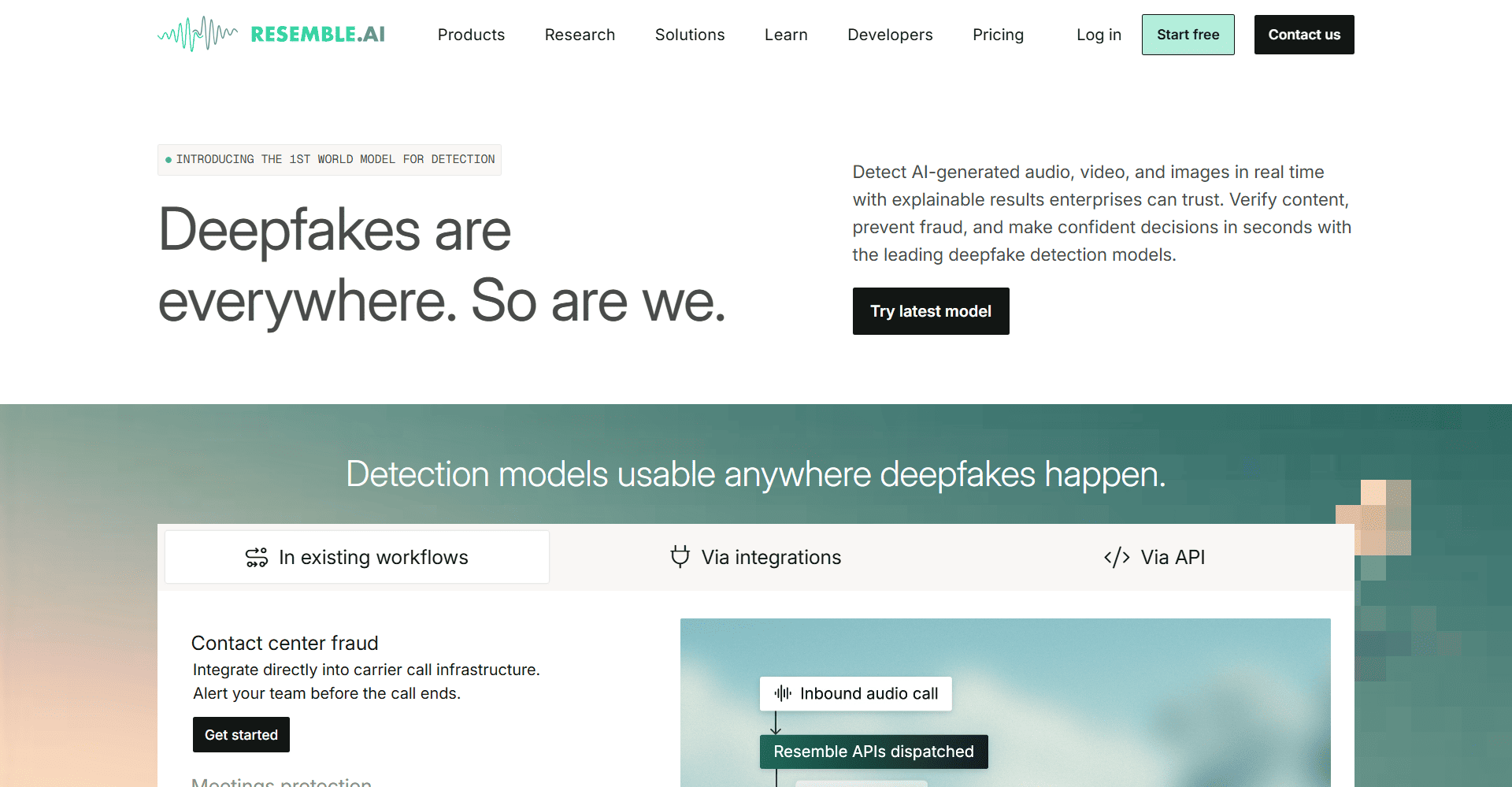The width and height of the screenshot is (1512, 787).
Task: Expand the Solutions menu in header
Action: (690, 35)
